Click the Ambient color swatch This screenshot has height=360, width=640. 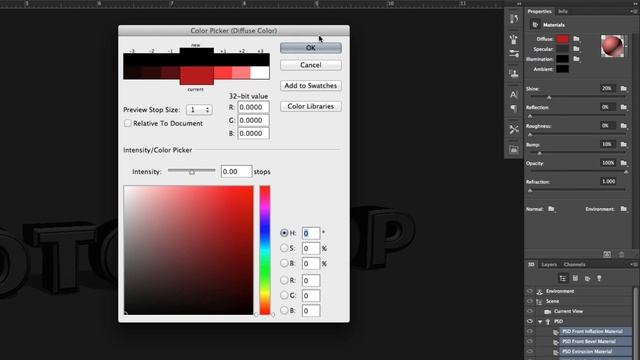point(562,69)
